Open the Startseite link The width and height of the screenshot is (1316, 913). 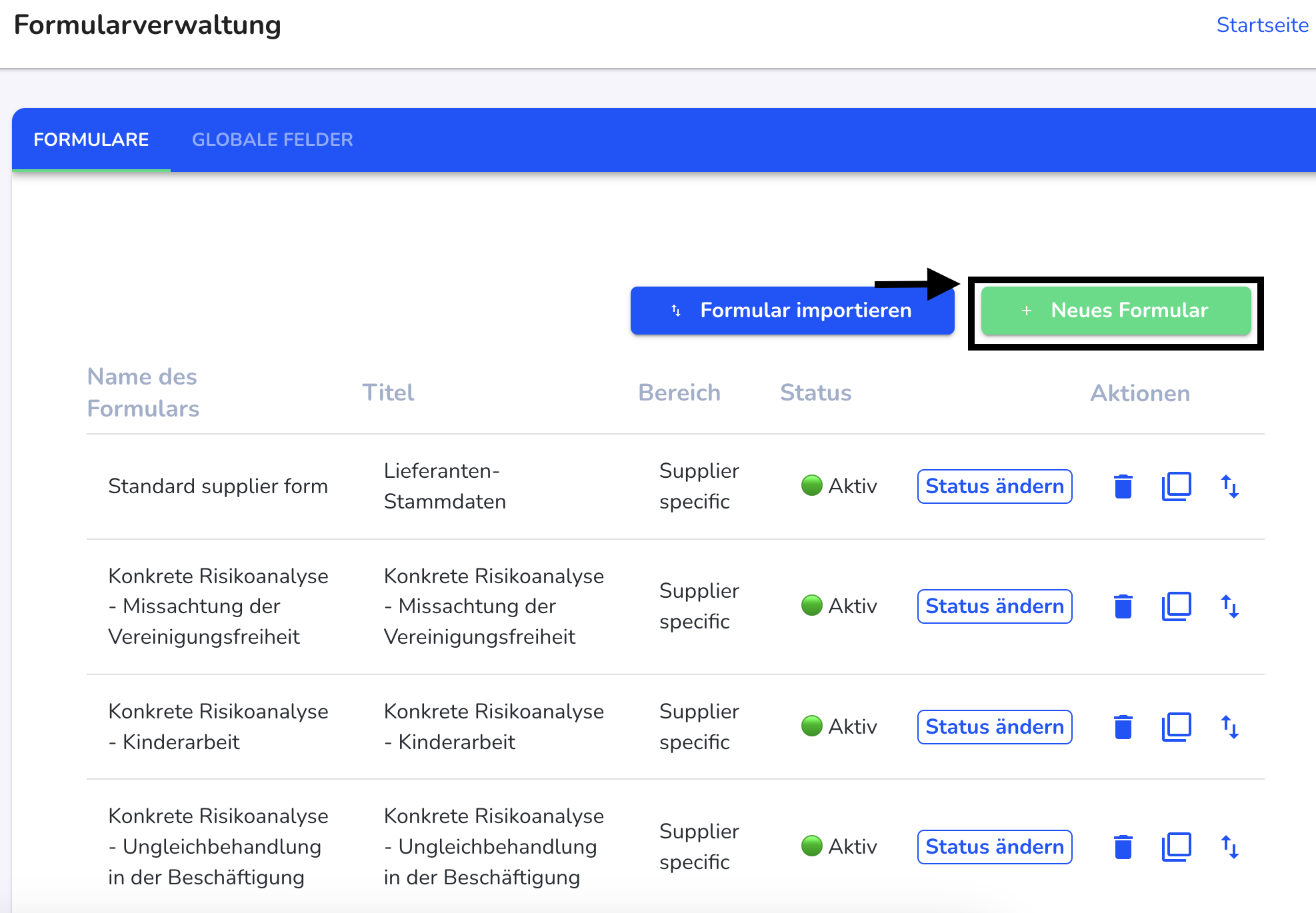pos(1262,25)
